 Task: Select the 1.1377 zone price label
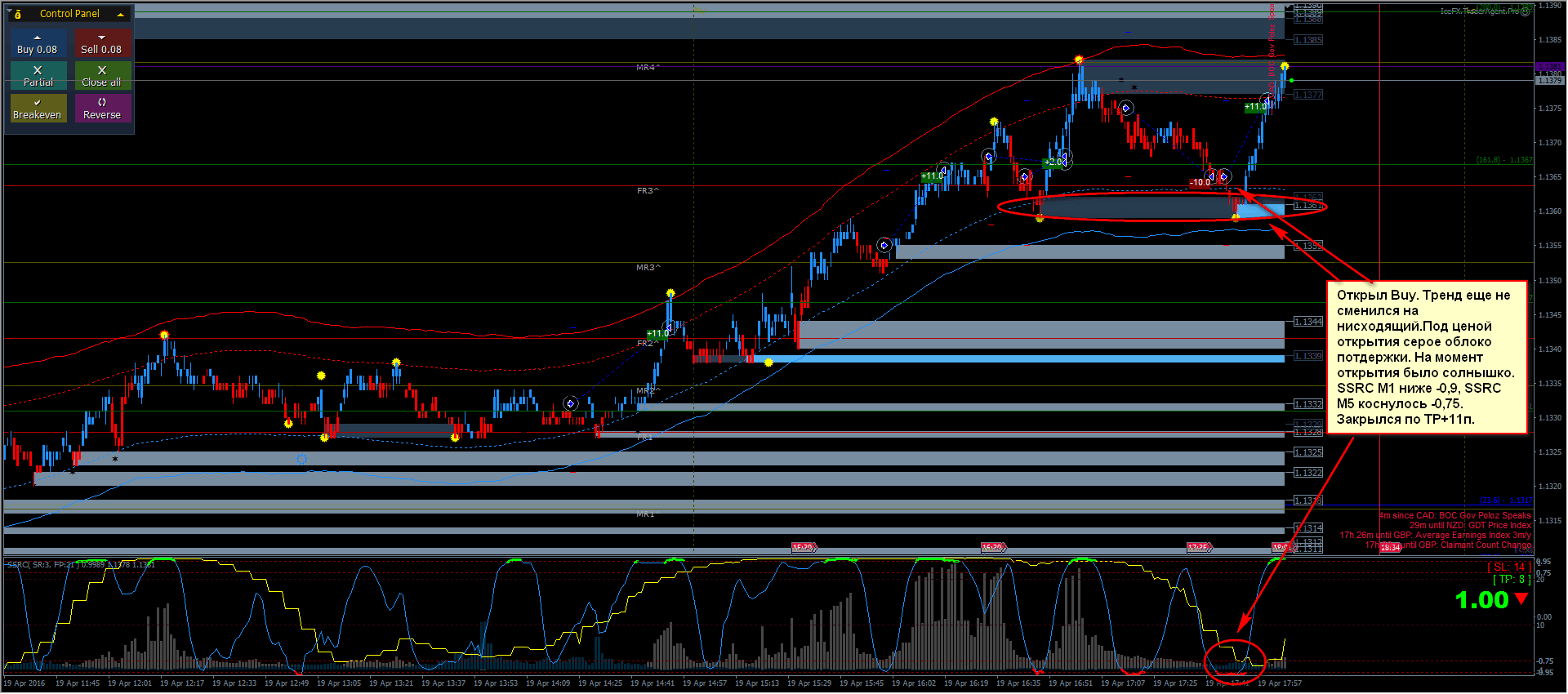click(x=1308, y=95)
